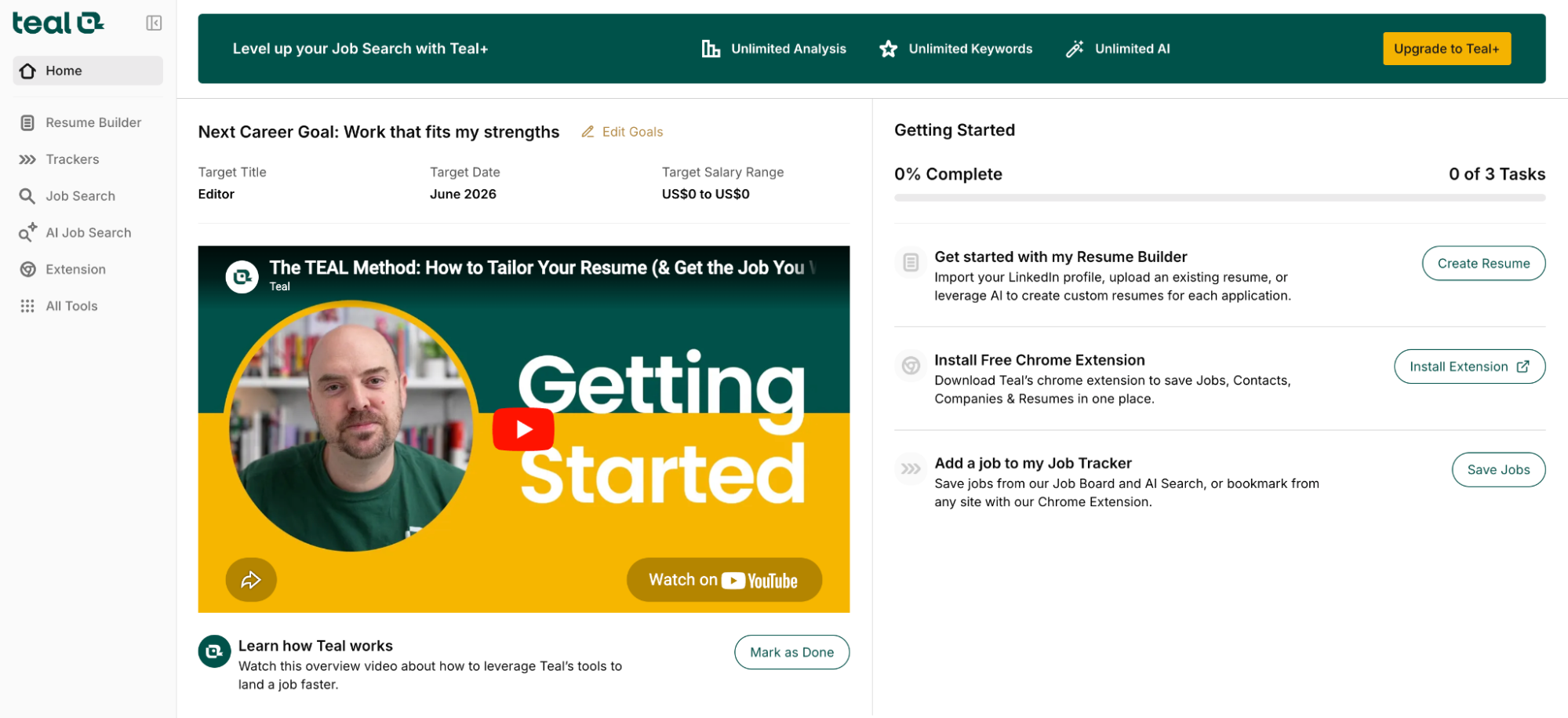Collapse the sidebar with the panel icon
The image size is (1568, 718).
tap(154, 24)
